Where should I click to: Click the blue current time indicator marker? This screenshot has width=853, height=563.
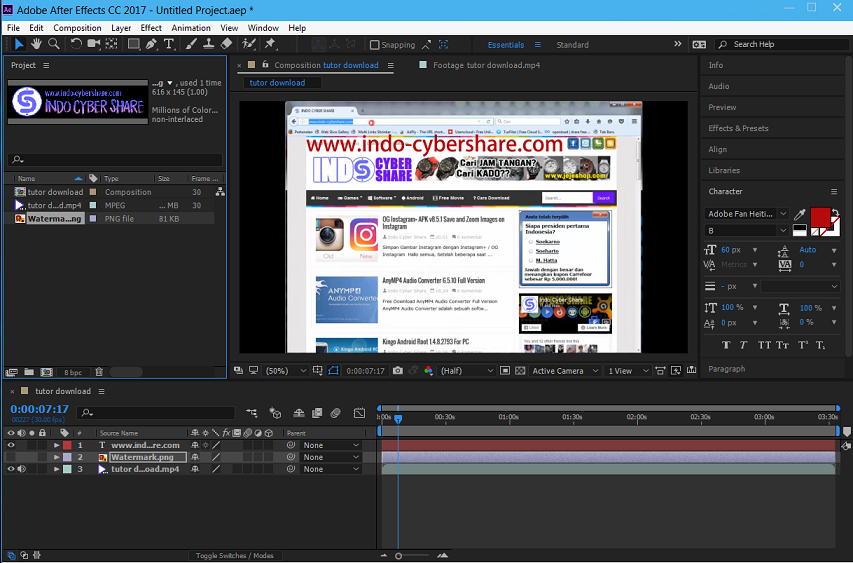(398, 418)
